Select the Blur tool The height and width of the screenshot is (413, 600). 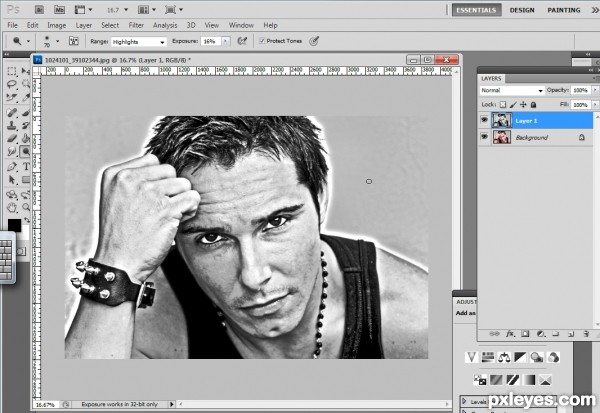click(12, 151)
